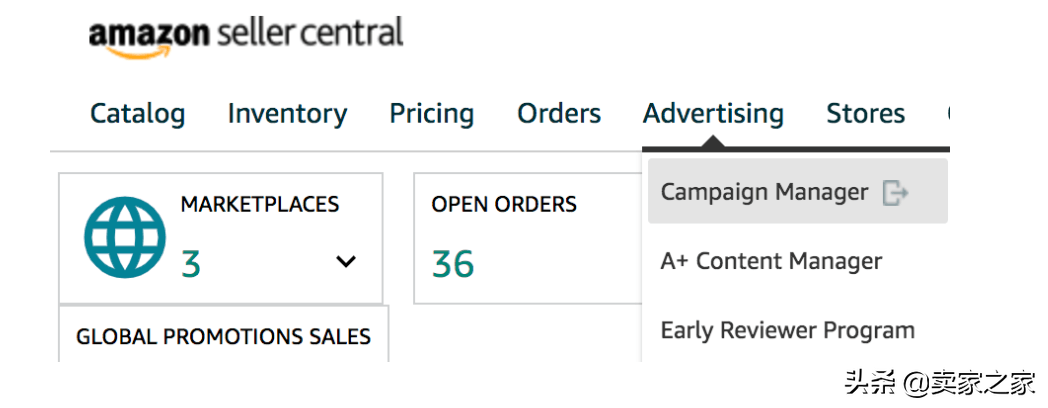The image size is (1048, 408).
Task: Click the cut-off menu item after Stores
Action: (948, 114)
